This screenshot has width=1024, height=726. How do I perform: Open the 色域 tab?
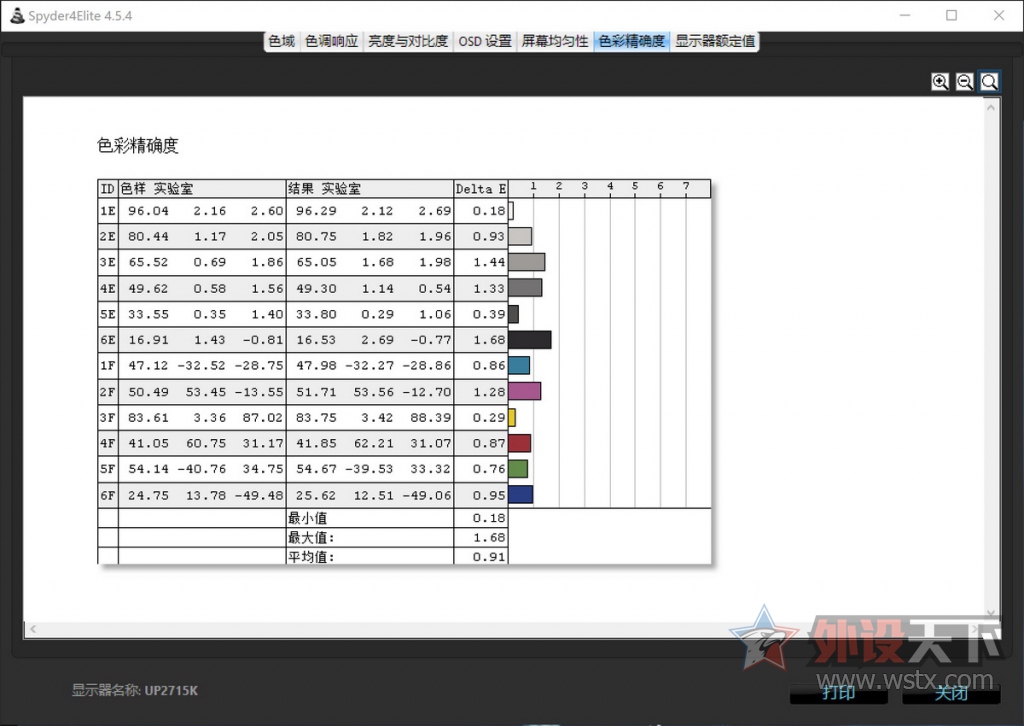click(281, 41)
